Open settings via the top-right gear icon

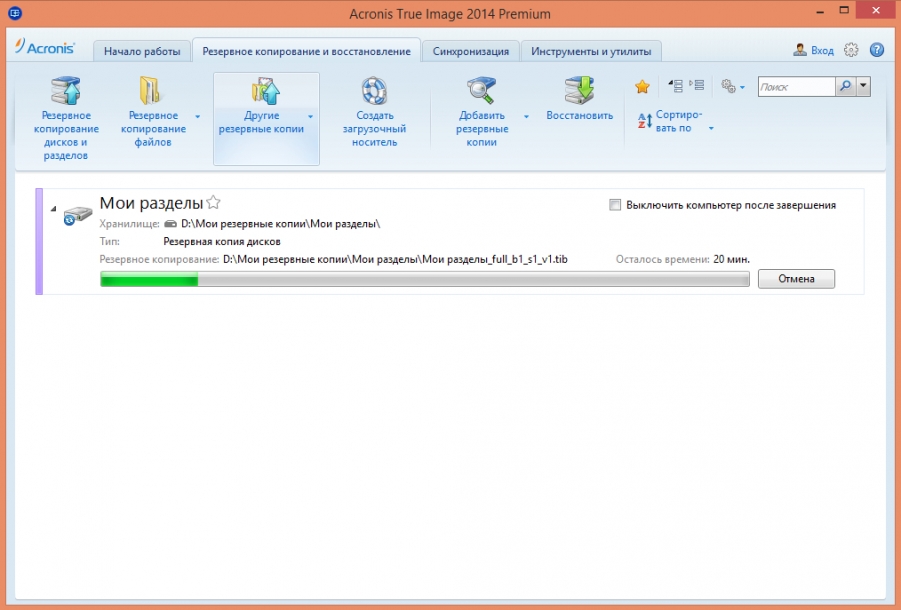[x=851, y=50]
